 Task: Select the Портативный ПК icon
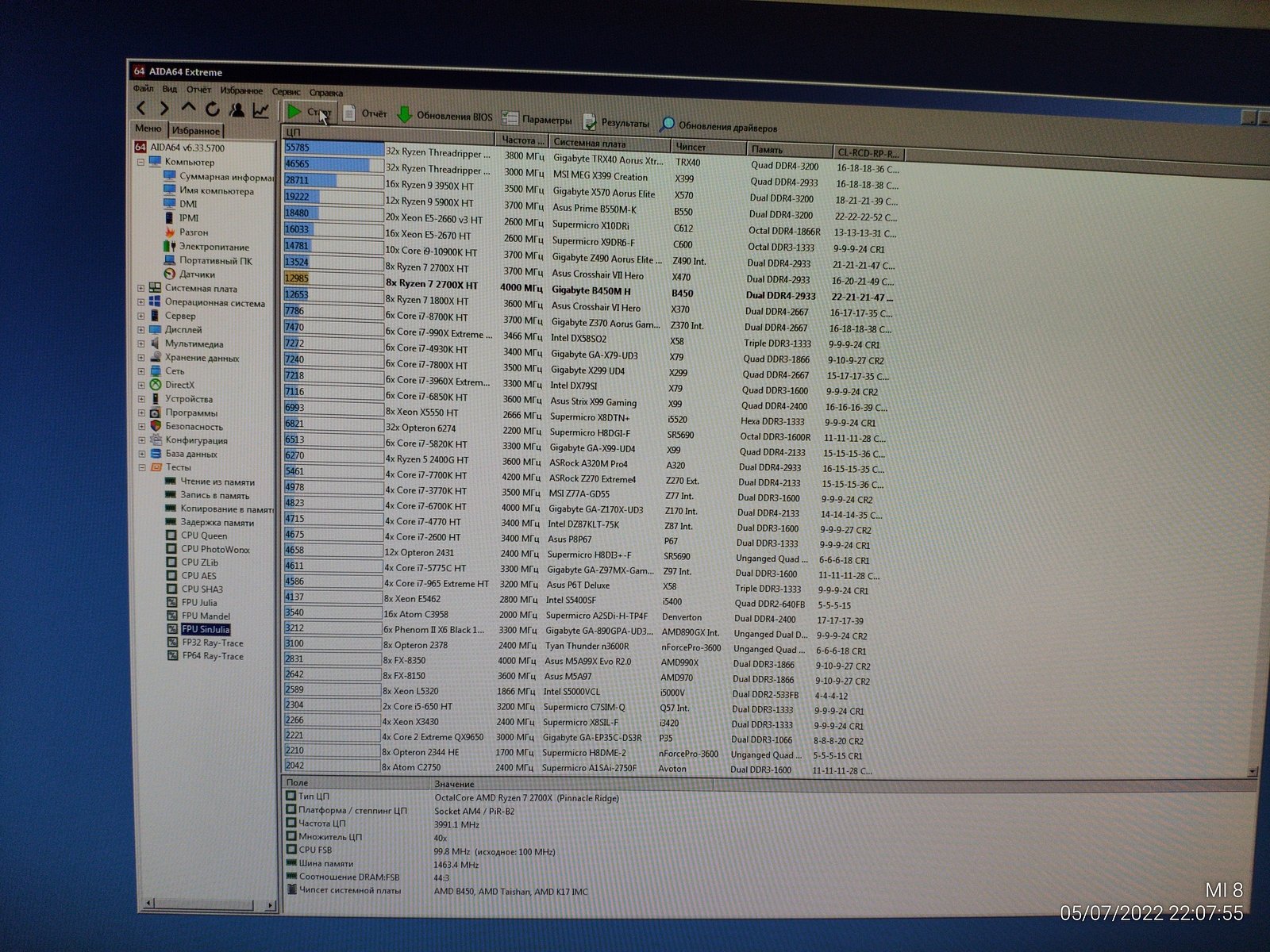coord(169,260)
